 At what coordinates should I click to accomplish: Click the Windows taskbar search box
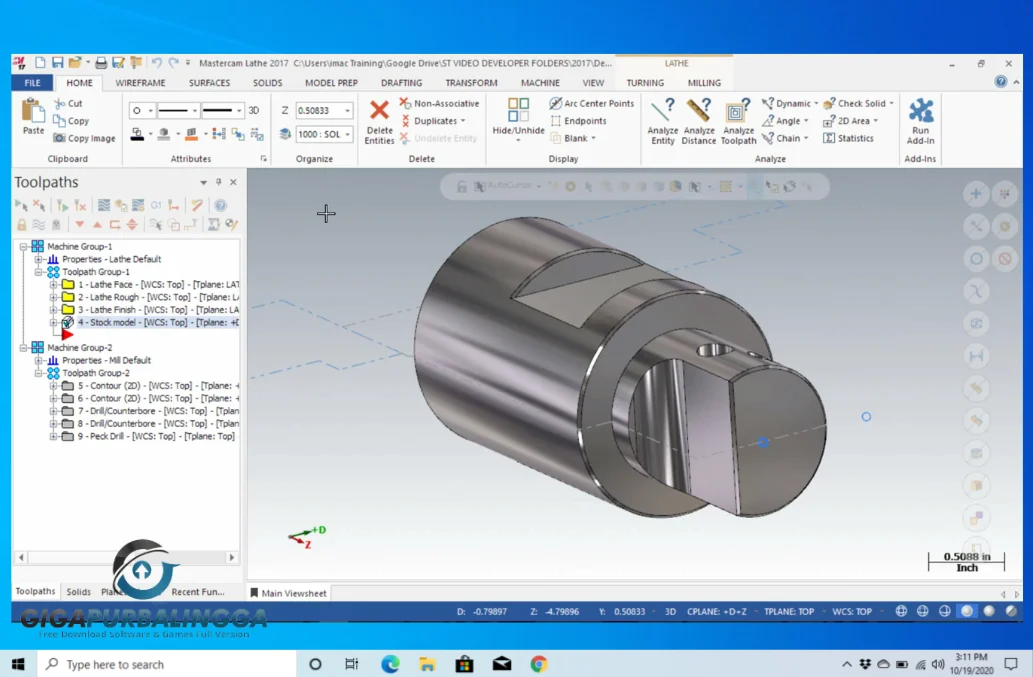[167, 664]
